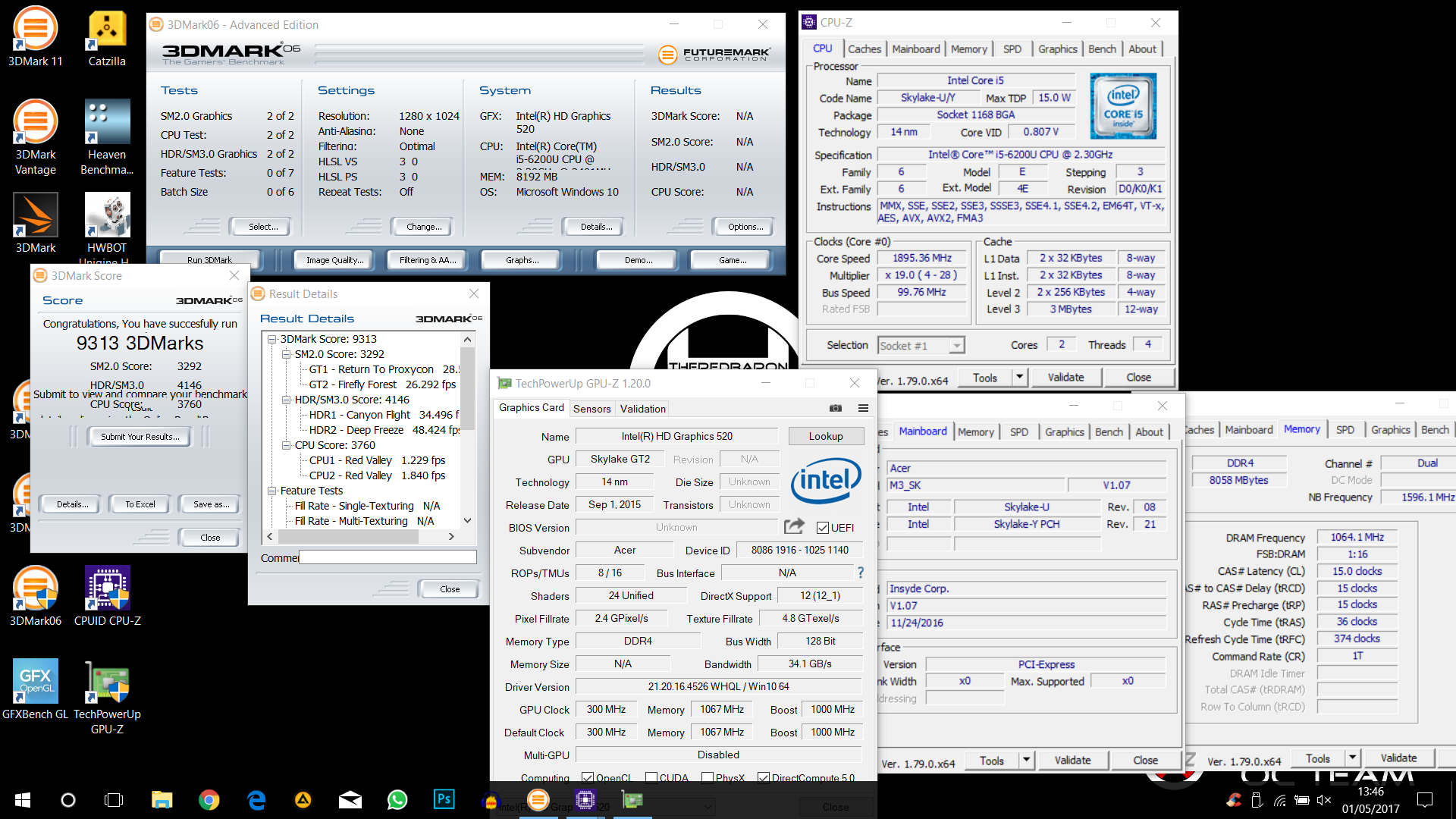The image size is (1456, 819).
Task: Click the Image Quality... button
Action: pos(334,259)
